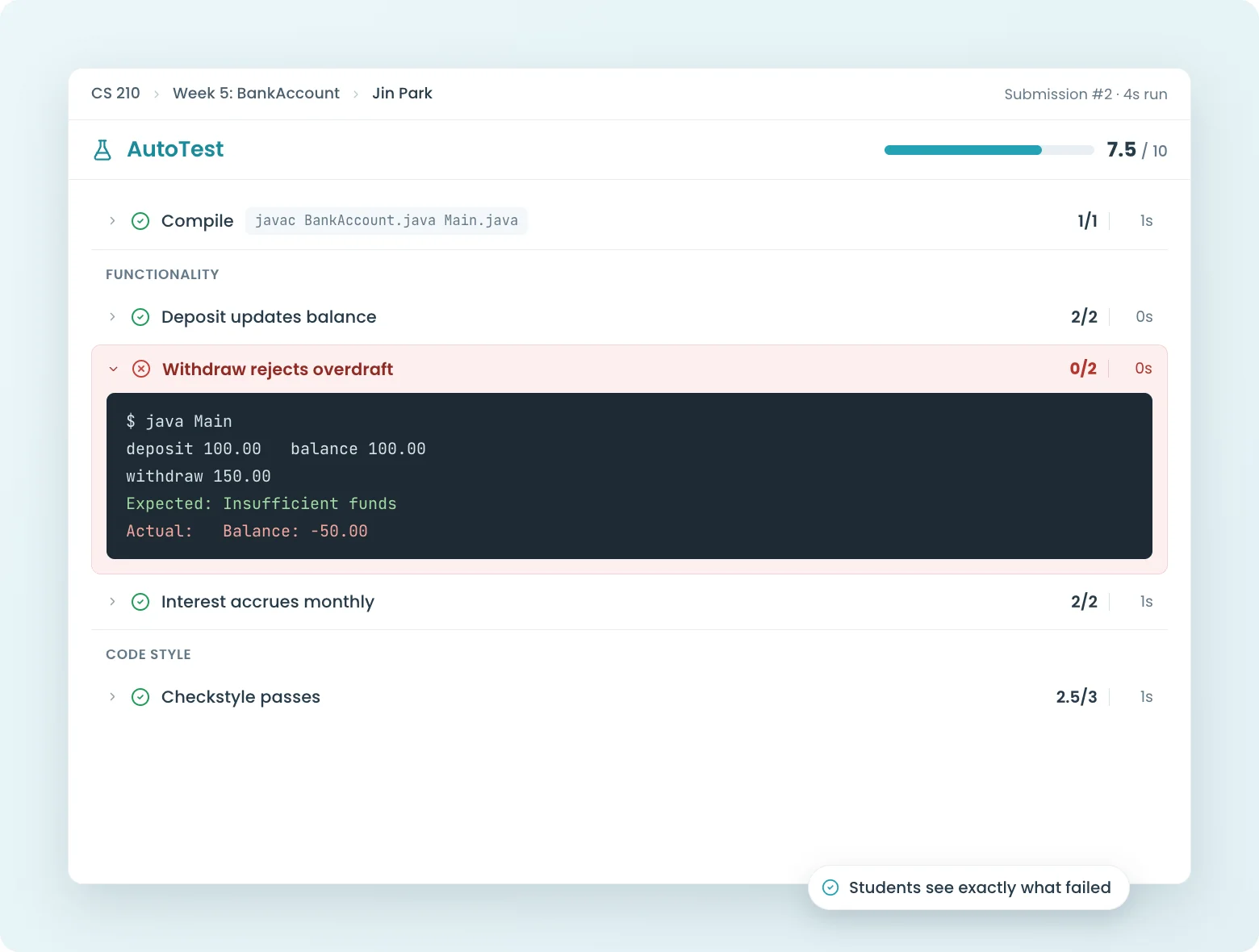Click the Checkstyle passes title
Viewport: 1259px width, 952px height.
point(241,697)
